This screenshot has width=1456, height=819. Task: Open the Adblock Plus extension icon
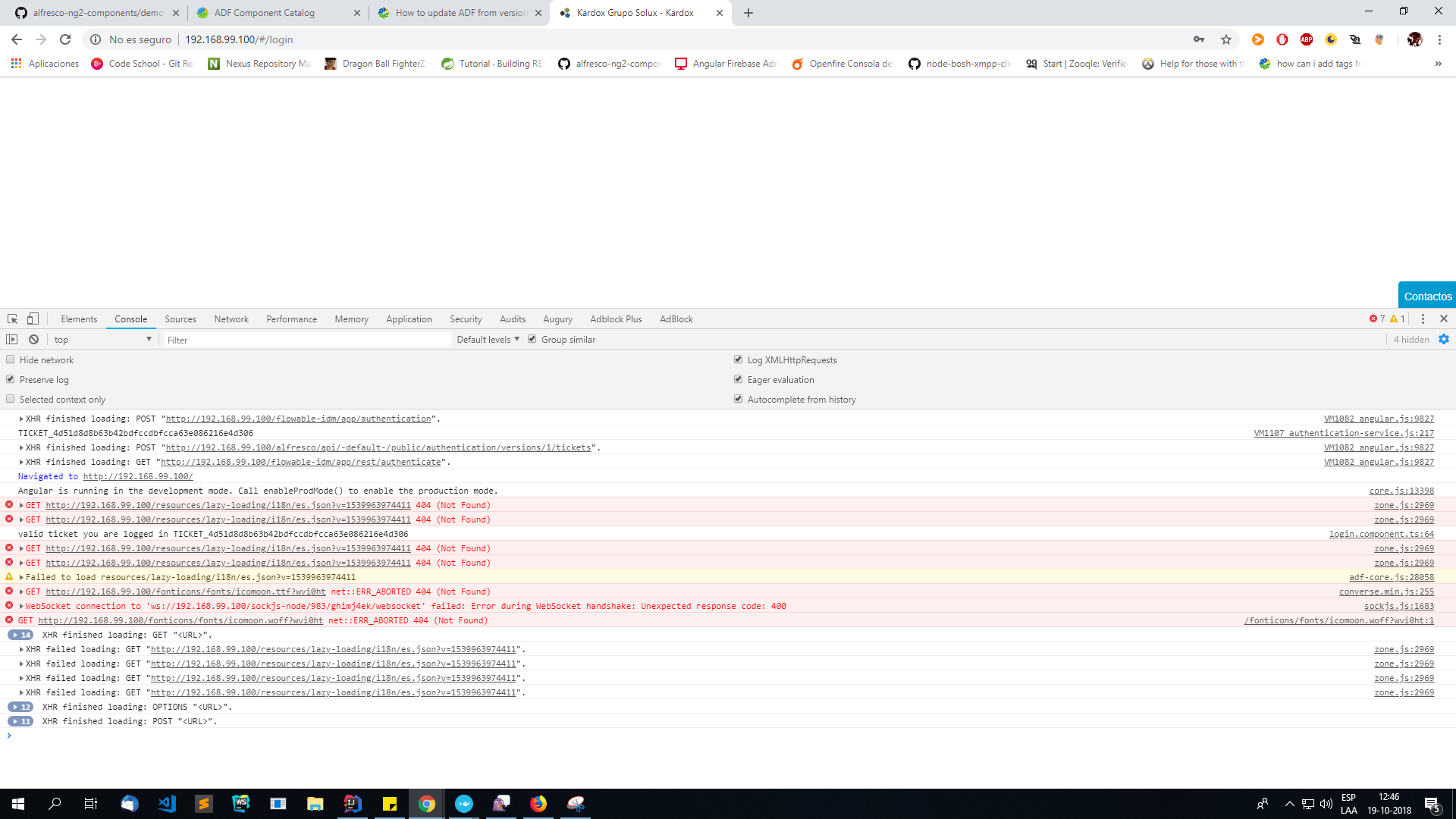click(x=1307, y=39)
